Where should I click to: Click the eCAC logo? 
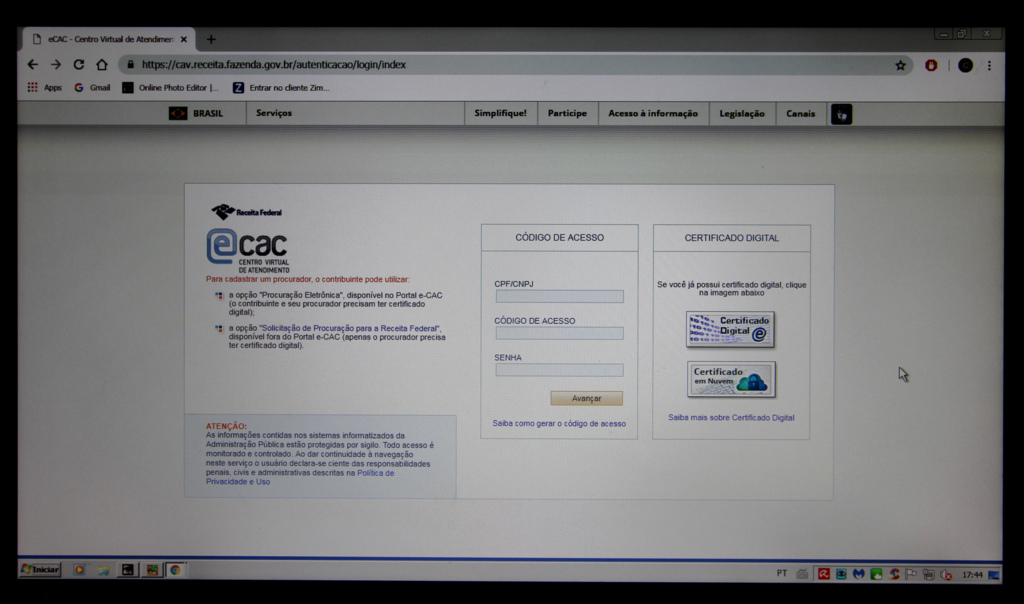point(248,251)
